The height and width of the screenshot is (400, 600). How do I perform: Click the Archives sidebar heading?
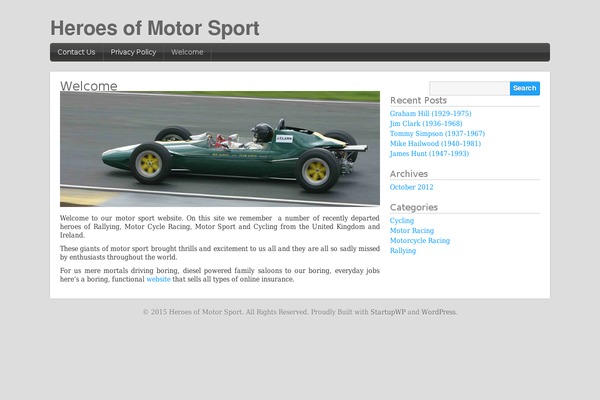409,174
